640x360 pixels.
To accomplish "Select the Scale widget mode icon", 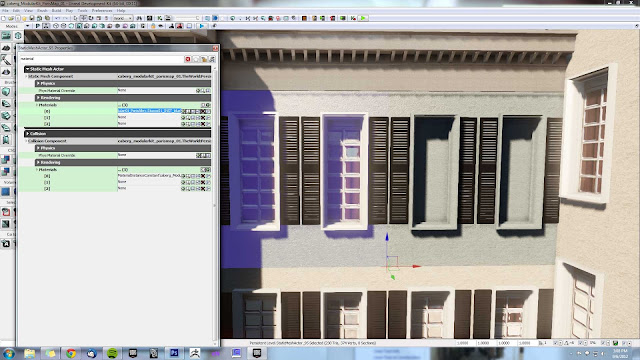I will (x=99, y=18).
